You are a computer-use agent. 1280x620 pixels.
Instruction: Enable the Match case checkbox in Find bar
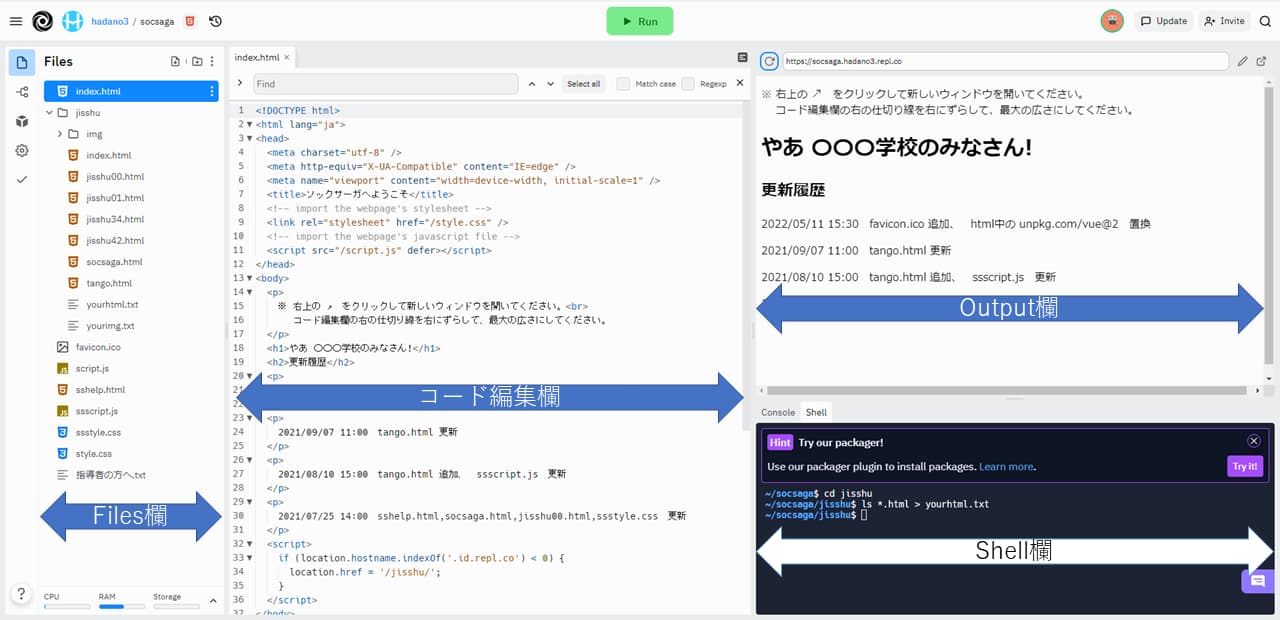[625, 83]
